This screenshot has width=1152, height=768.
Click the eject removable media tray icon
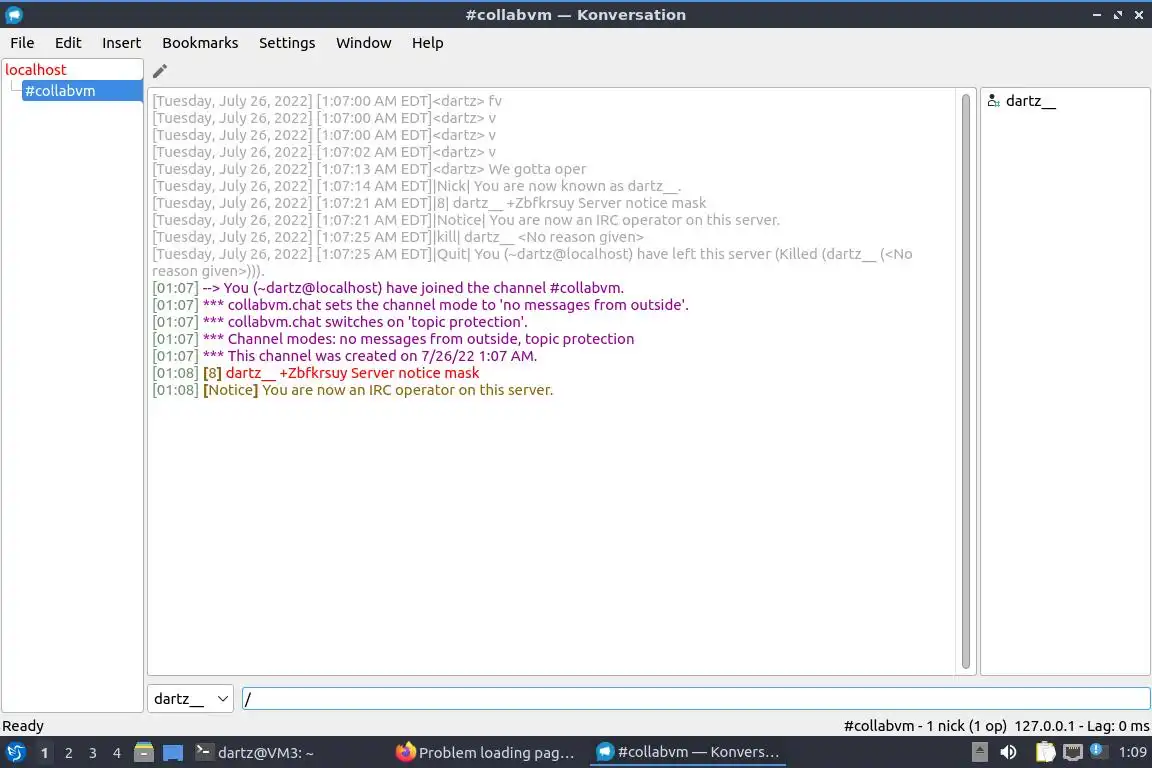click(x=979, y=752)
